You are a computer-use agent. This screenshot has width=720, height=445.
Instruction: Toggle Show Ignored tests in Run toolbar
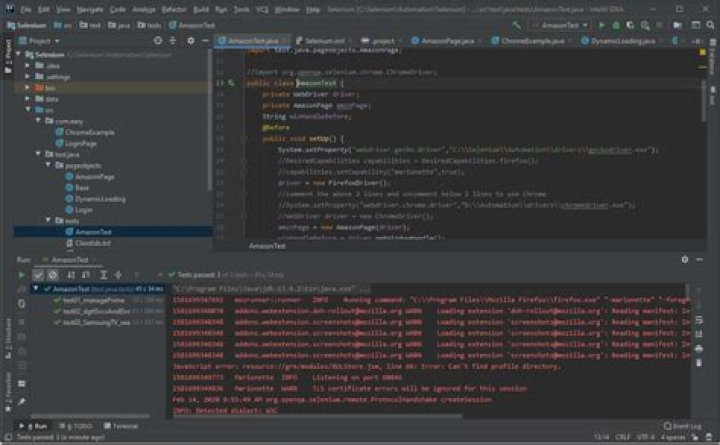point(53,275)
